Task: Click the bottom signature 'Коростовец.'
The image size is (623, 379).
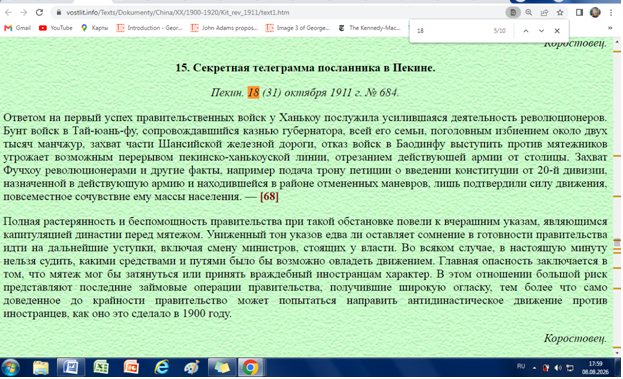Action: pyautogui.click(x=575, y=338)
